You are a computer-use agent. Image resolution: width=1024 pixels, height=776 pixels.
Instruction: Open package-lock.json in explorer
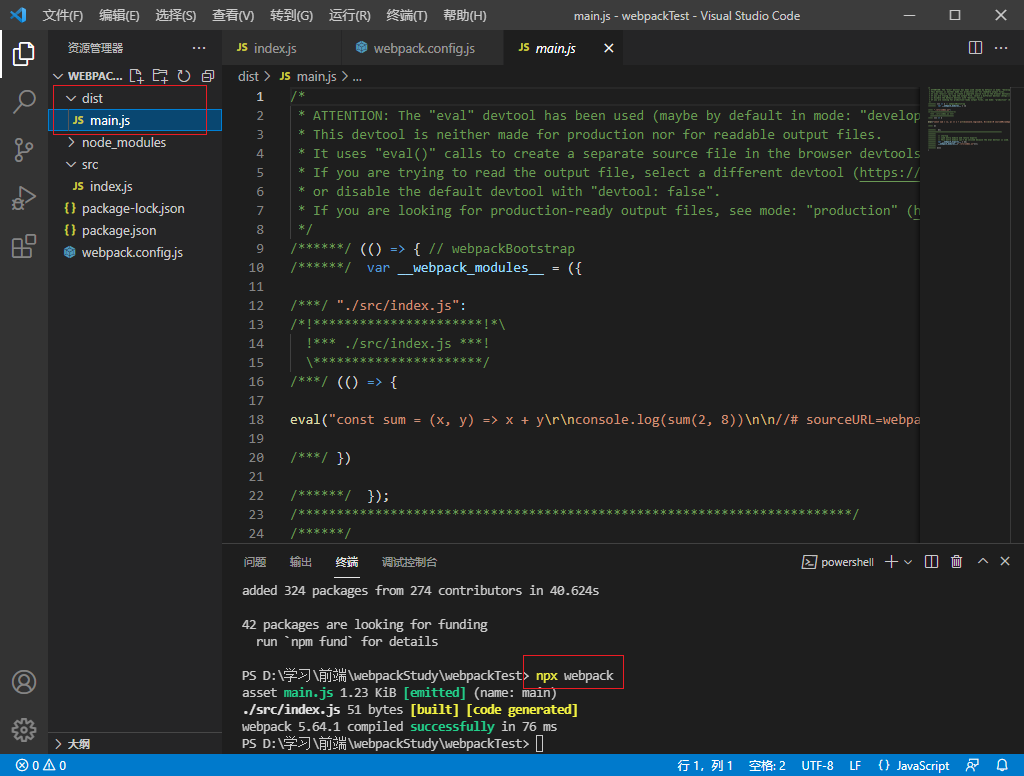(136, 208)
